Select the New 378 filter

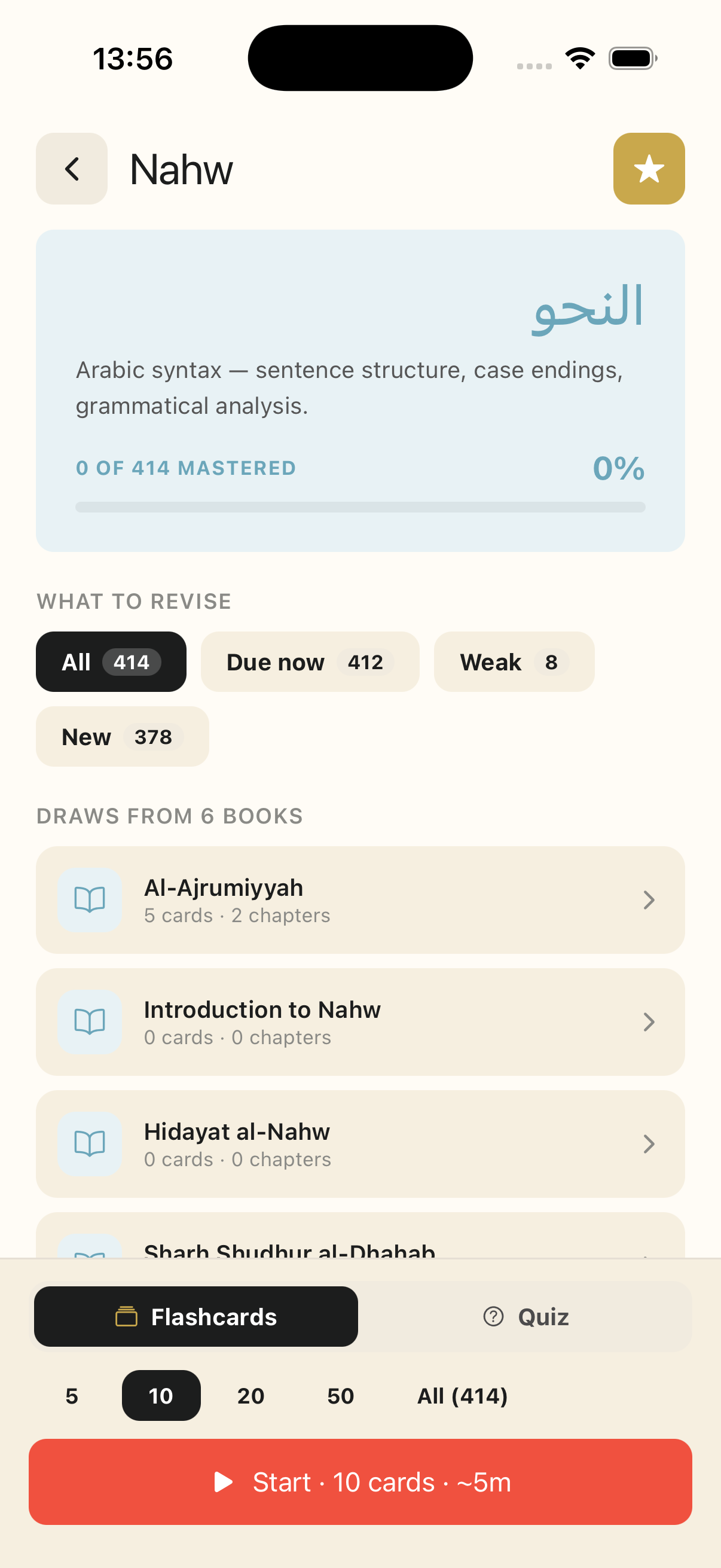tap(123, 737)
